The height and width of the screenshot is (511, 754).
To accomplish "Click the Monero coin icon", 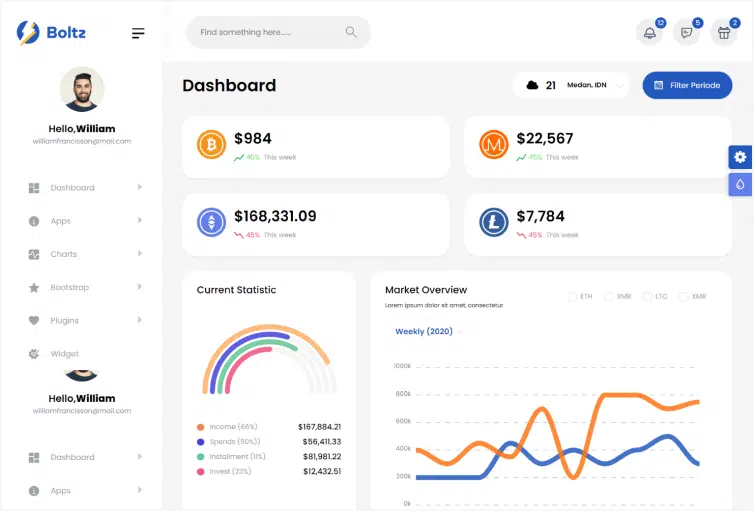I will point(493,144).
